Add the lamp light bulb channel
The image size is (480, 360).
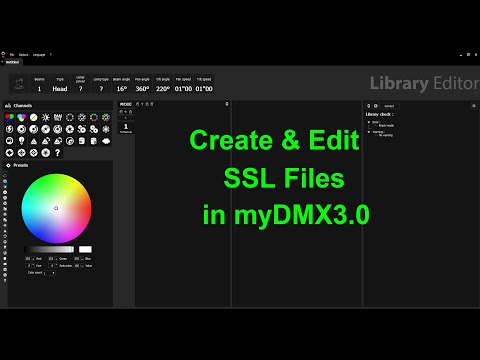tap(22, 141)
